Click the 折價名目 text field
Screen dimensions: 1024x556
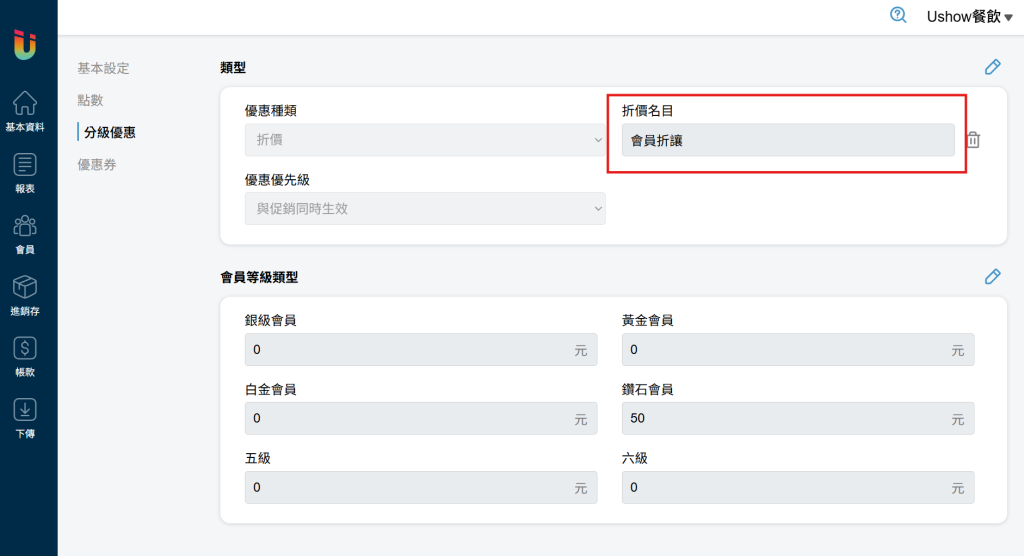788,140
